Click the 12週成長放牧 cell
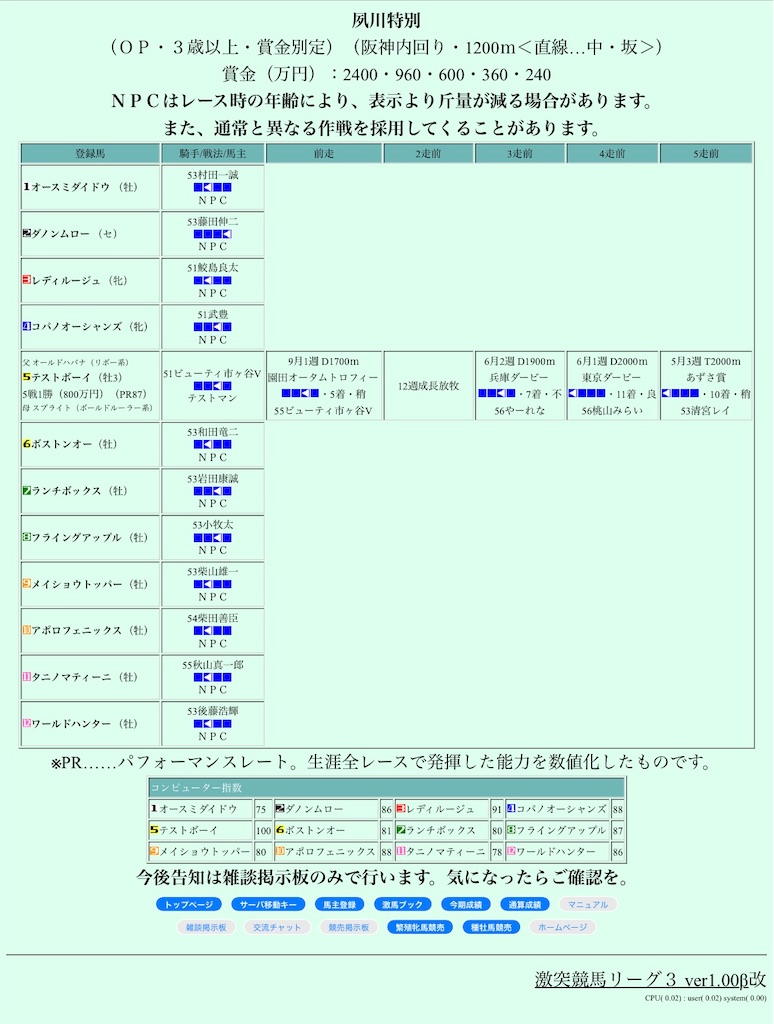 [428, 386]
